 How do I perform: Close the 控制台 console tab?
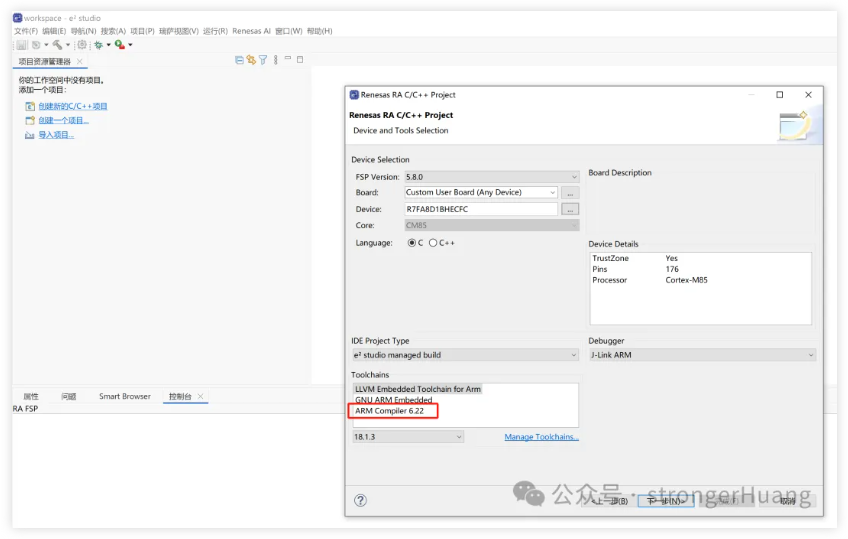pyautogui.click(x=201, y=396)
